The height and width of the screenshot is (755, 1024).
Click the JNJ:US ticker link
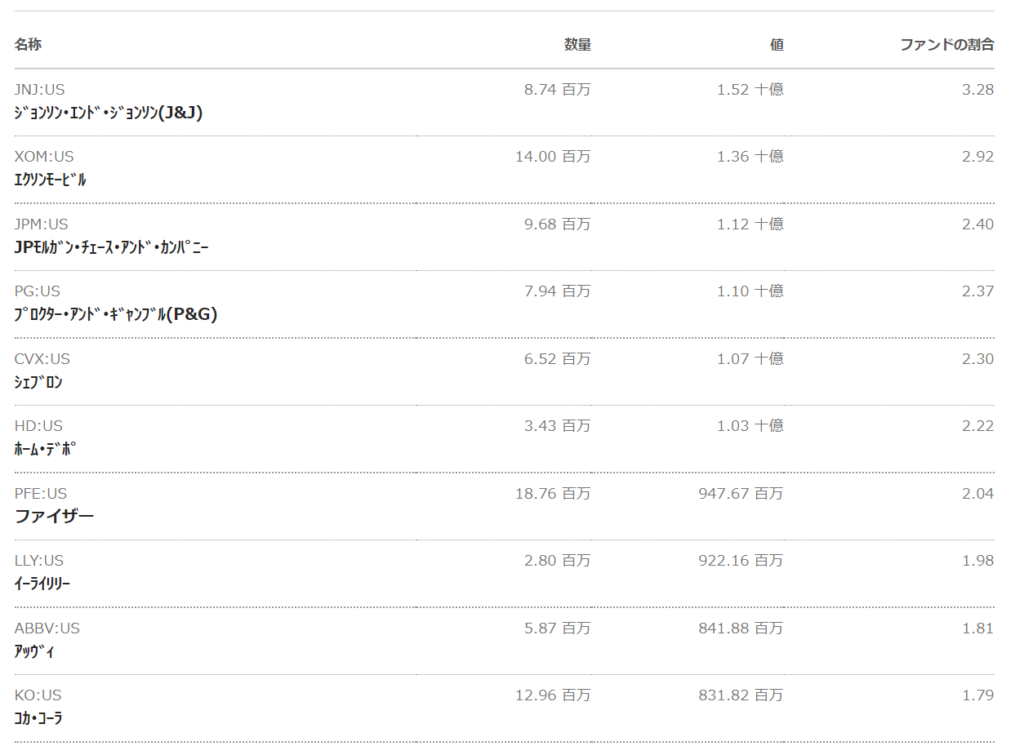coord(39,89)
